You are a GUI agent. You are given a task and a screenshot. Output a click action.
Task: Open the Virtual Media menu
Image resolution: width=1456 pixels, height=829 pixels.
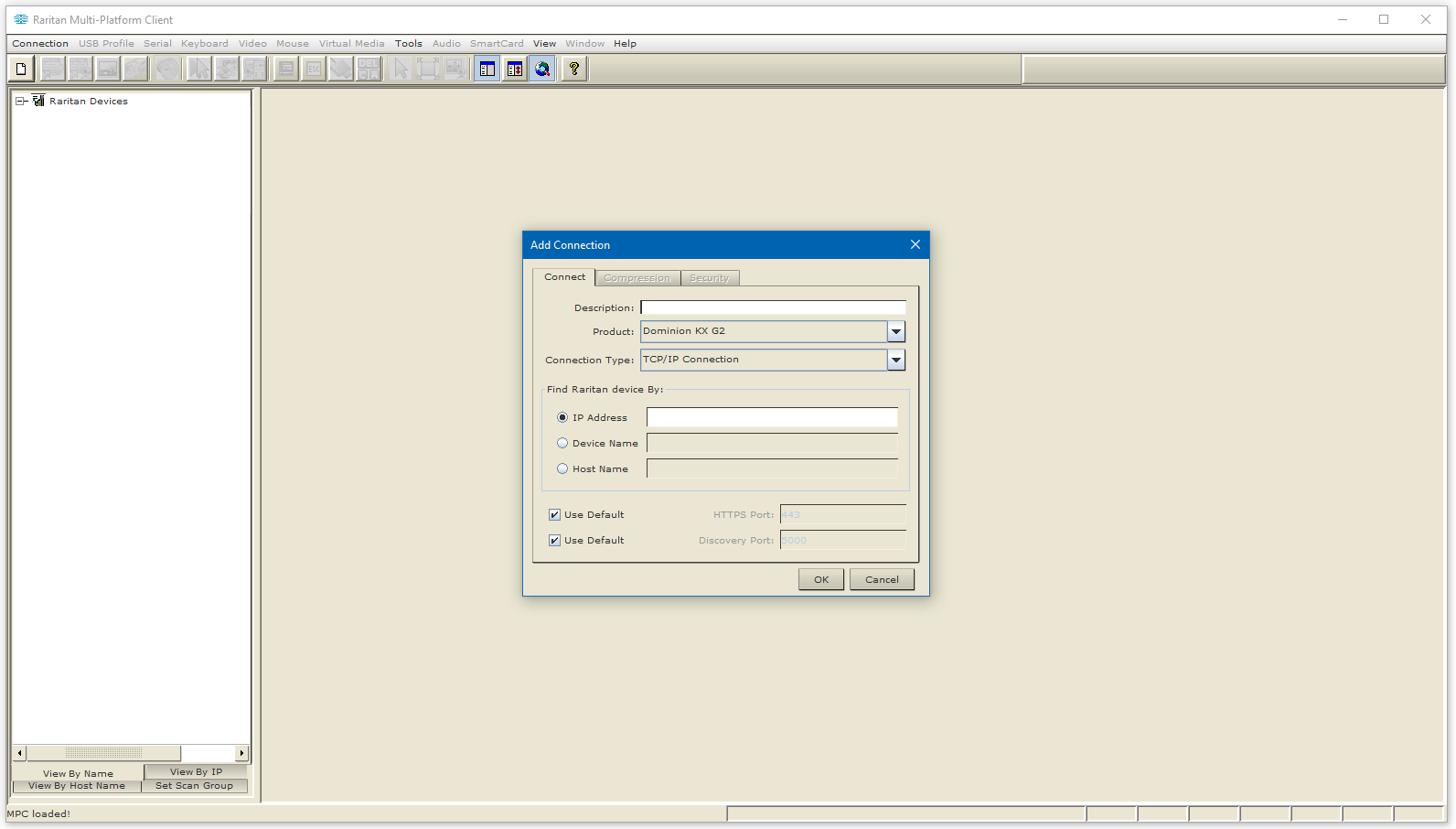click(351, 43)
